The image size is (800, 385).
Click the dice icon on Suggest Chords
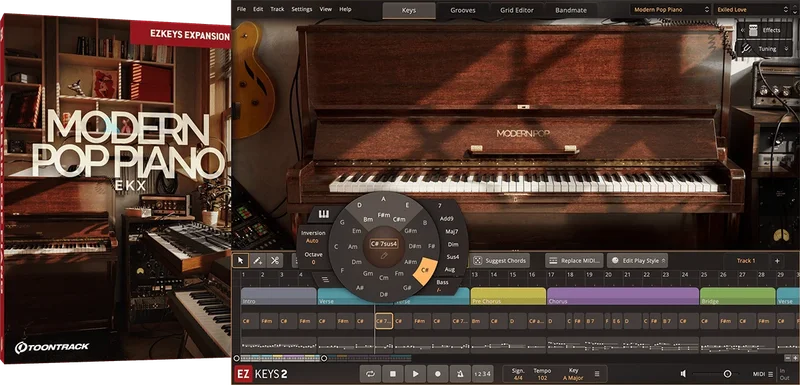click(x=478, y=261)
